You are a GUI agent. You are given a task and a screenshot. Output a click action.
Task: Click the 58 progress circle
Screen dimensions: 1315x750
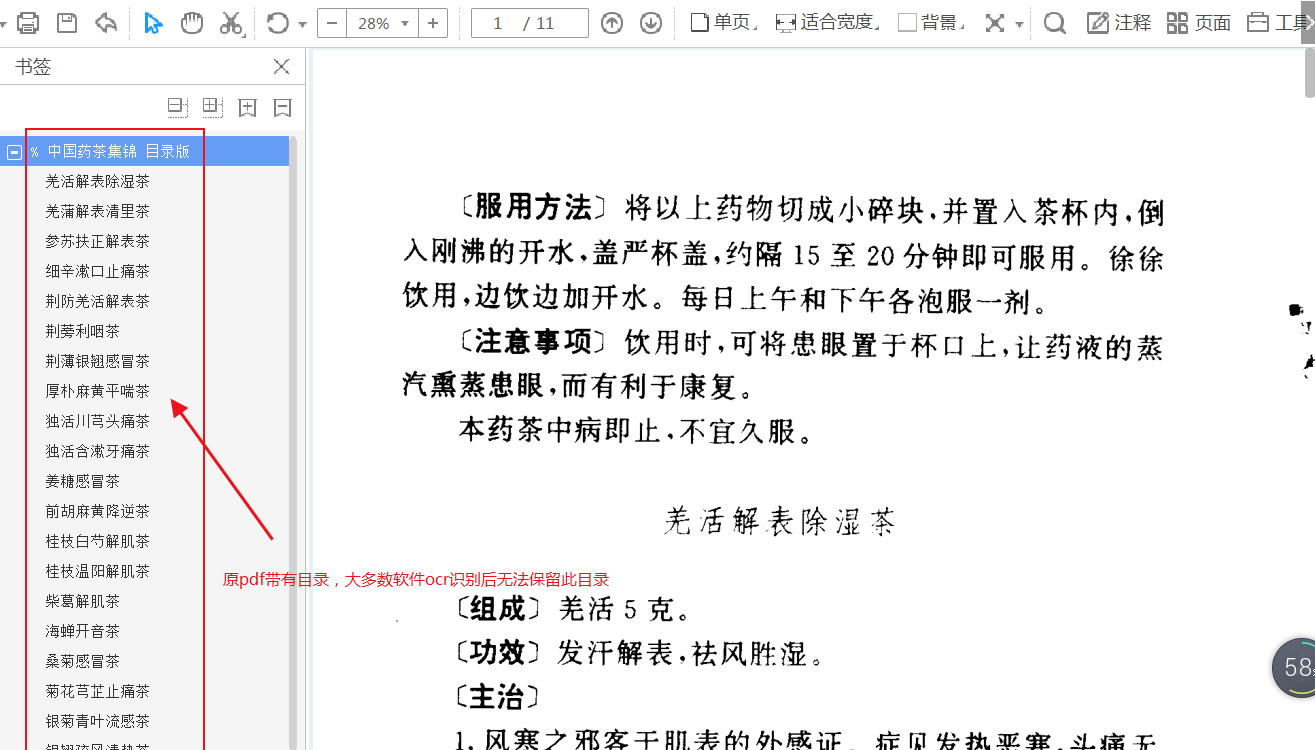tap(1297, 667)
